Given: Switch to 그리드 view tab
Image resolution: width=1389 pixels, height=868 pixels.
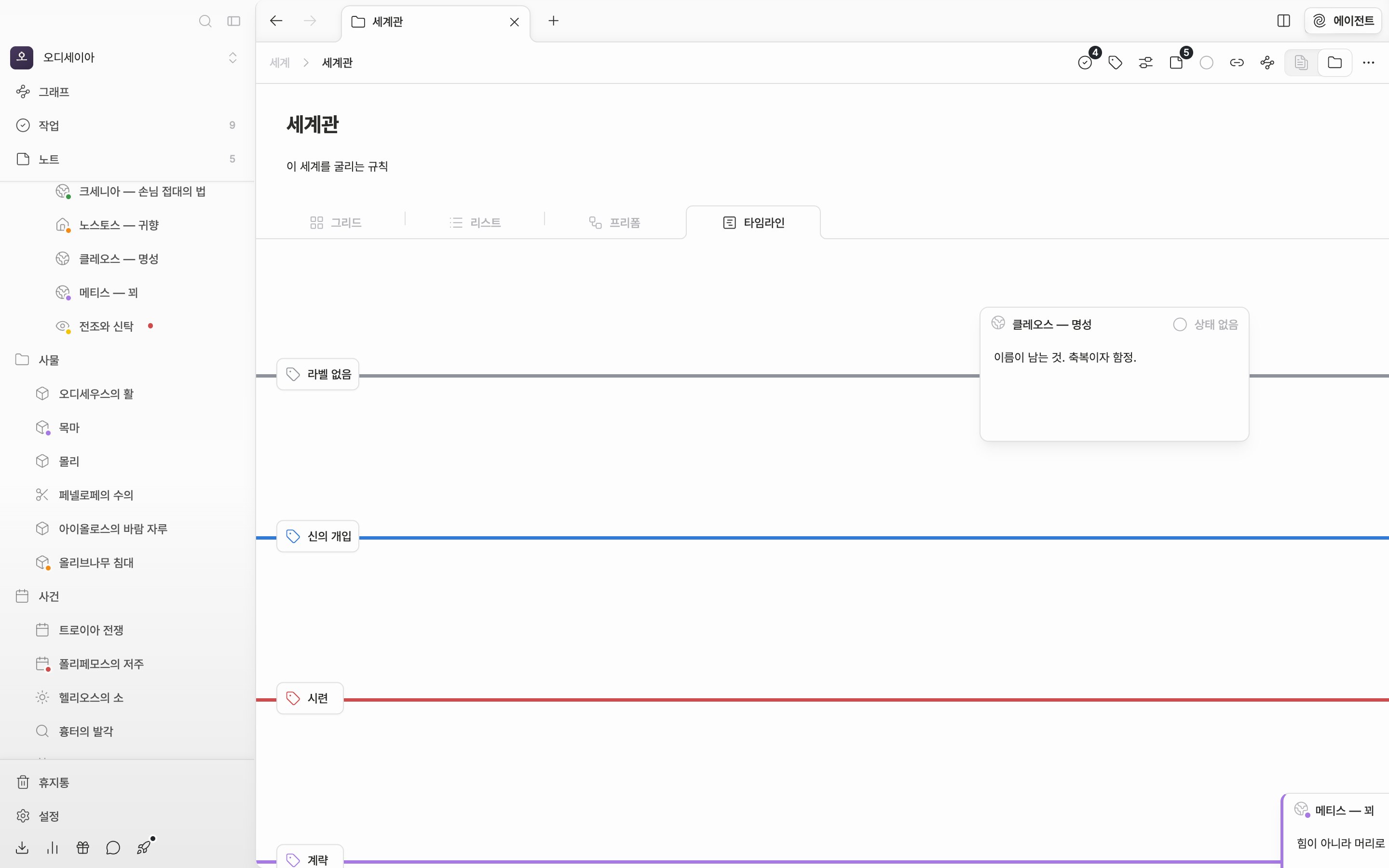Looking at the screenshot, I should click(336, 223).
